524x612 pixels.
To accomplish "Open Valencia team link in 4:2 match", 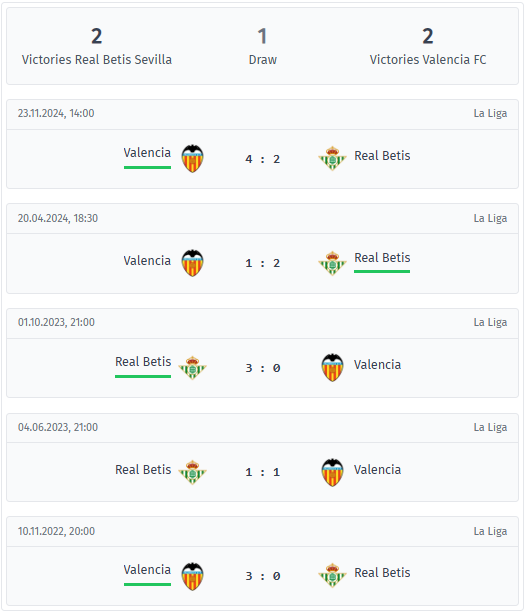I will click(147, 153).
